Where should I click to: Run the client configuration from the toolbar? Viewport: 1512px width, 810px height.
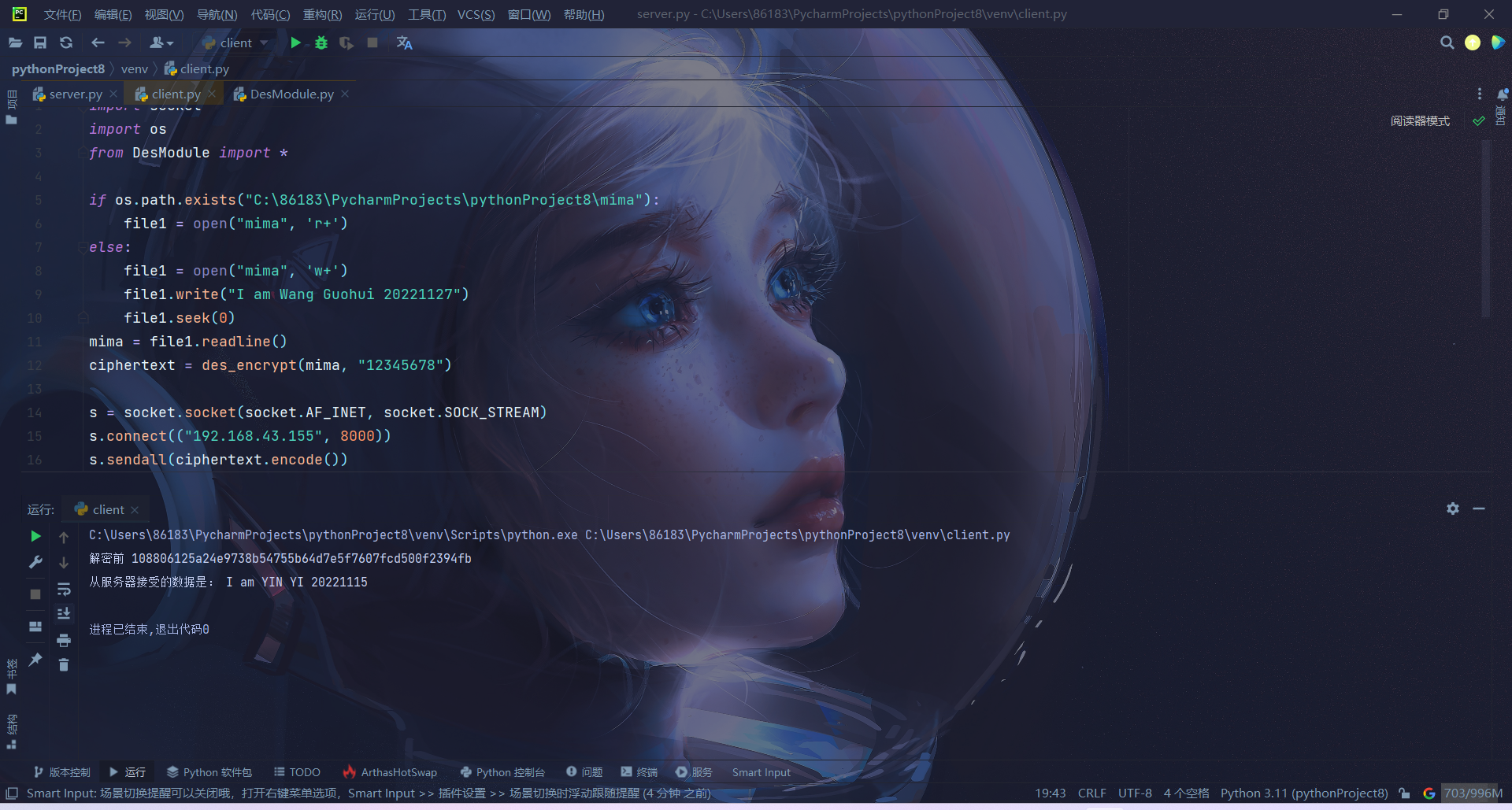295,43
